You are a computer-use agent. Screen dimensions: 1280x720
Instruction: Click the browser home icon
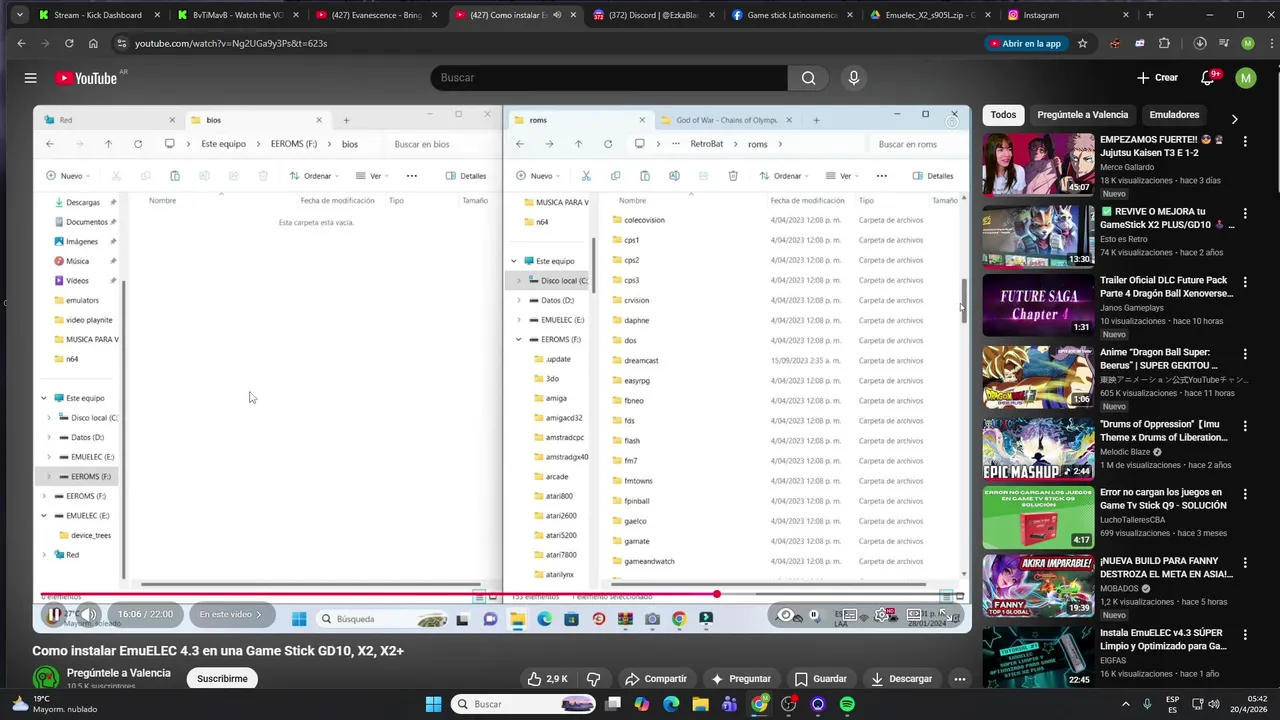coord(93,43)
